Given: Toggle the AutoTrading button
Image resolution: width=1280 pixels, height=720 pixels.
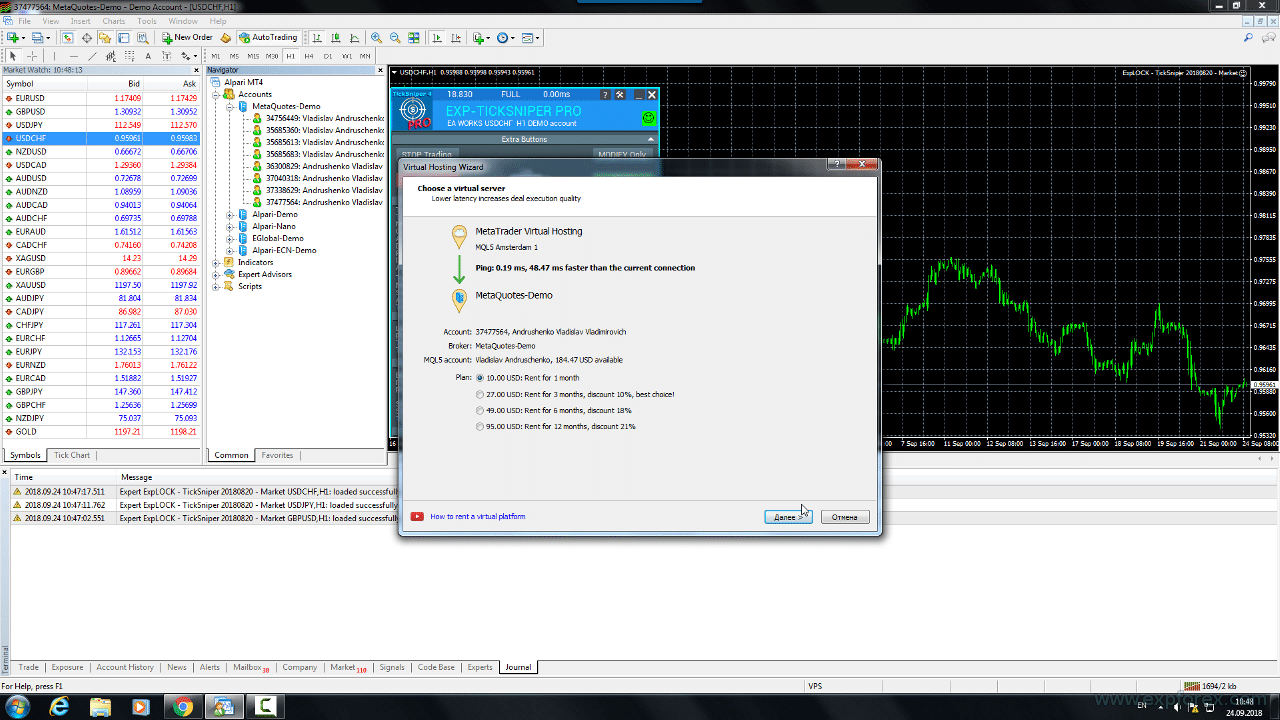Looking at the screenshot, I should [269, 38].
